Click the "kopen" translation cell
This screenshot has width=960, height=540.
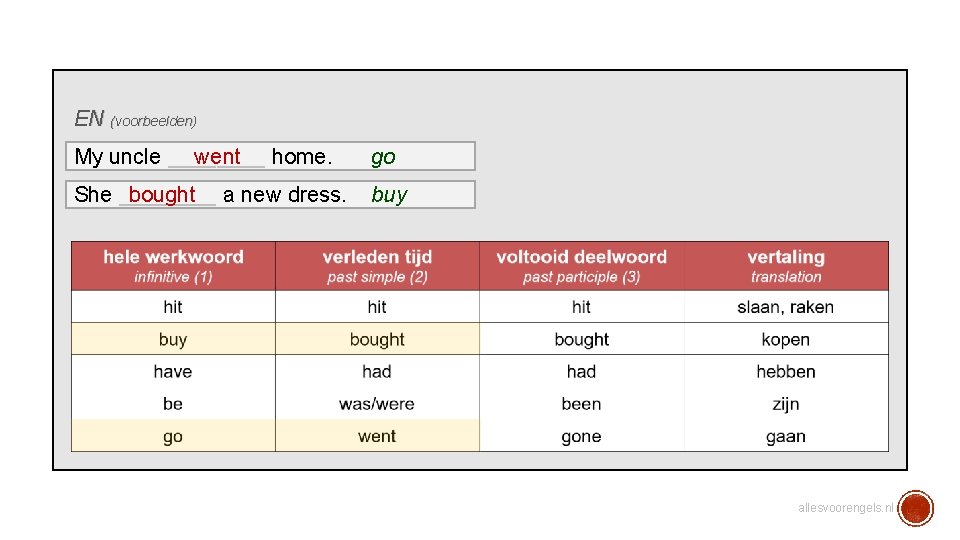pos(785,339)
